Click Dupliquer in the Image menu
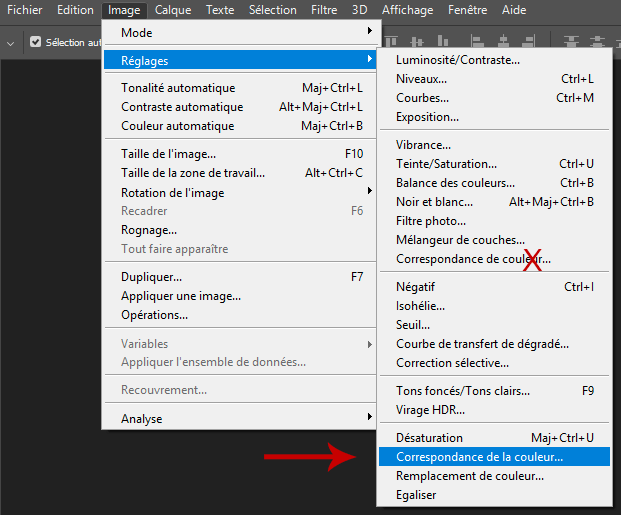The height and width of the screenshot is (515, 621). click(x=151, y=277)
